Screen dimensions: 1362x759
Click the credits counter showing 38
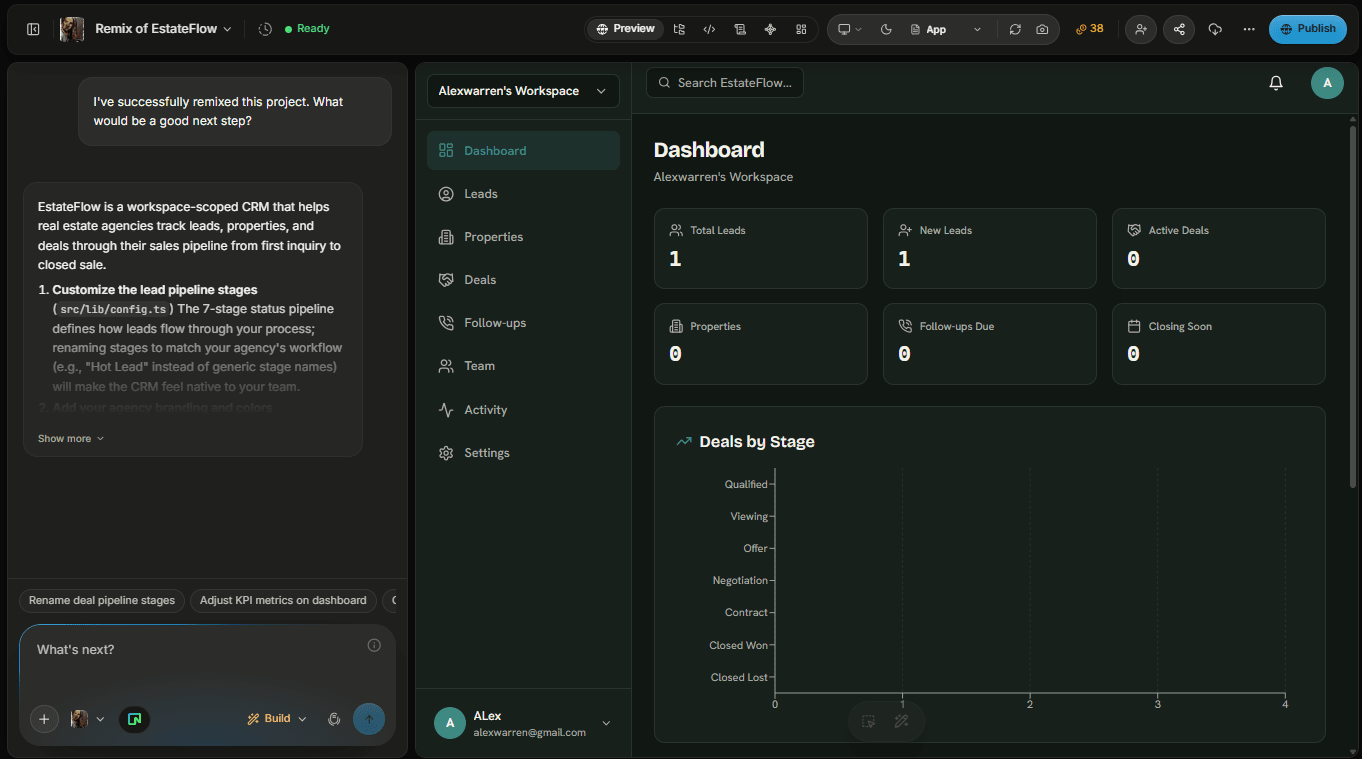pyautogui.click(x=1090, y=29)
